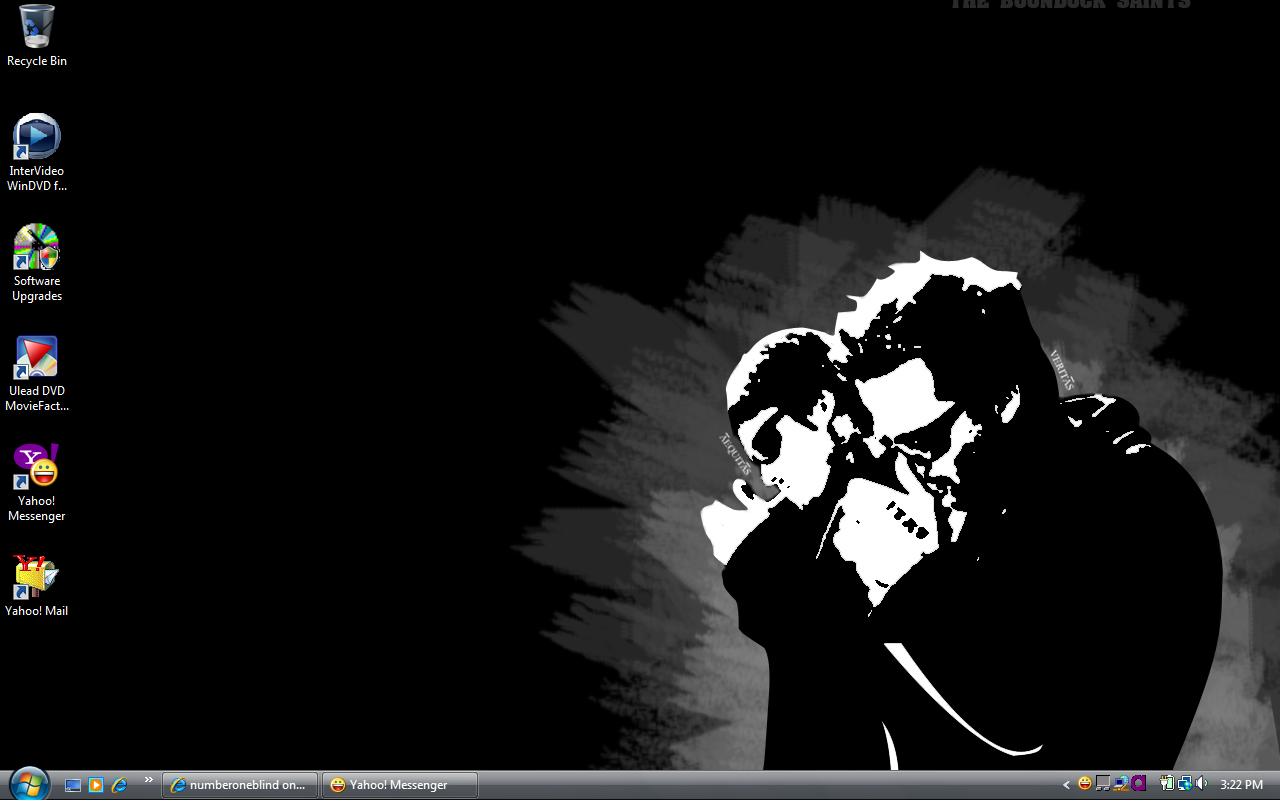The width and height of the screenshot is (1280, 801).
Task: Open the battery power plug tray icon
Action: [x=1166, y=784]
